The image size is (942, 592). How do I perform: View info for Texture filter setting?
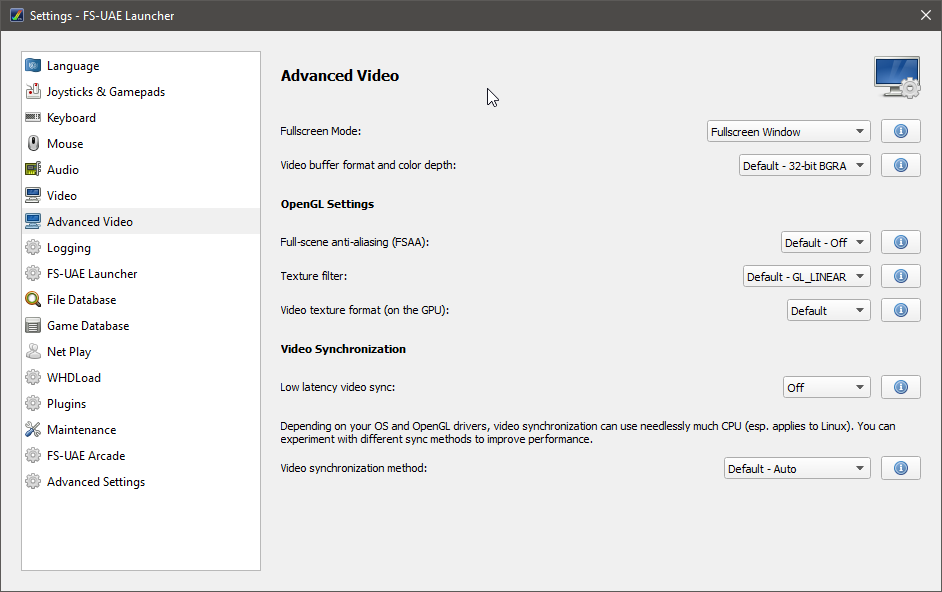pos(901,276)
